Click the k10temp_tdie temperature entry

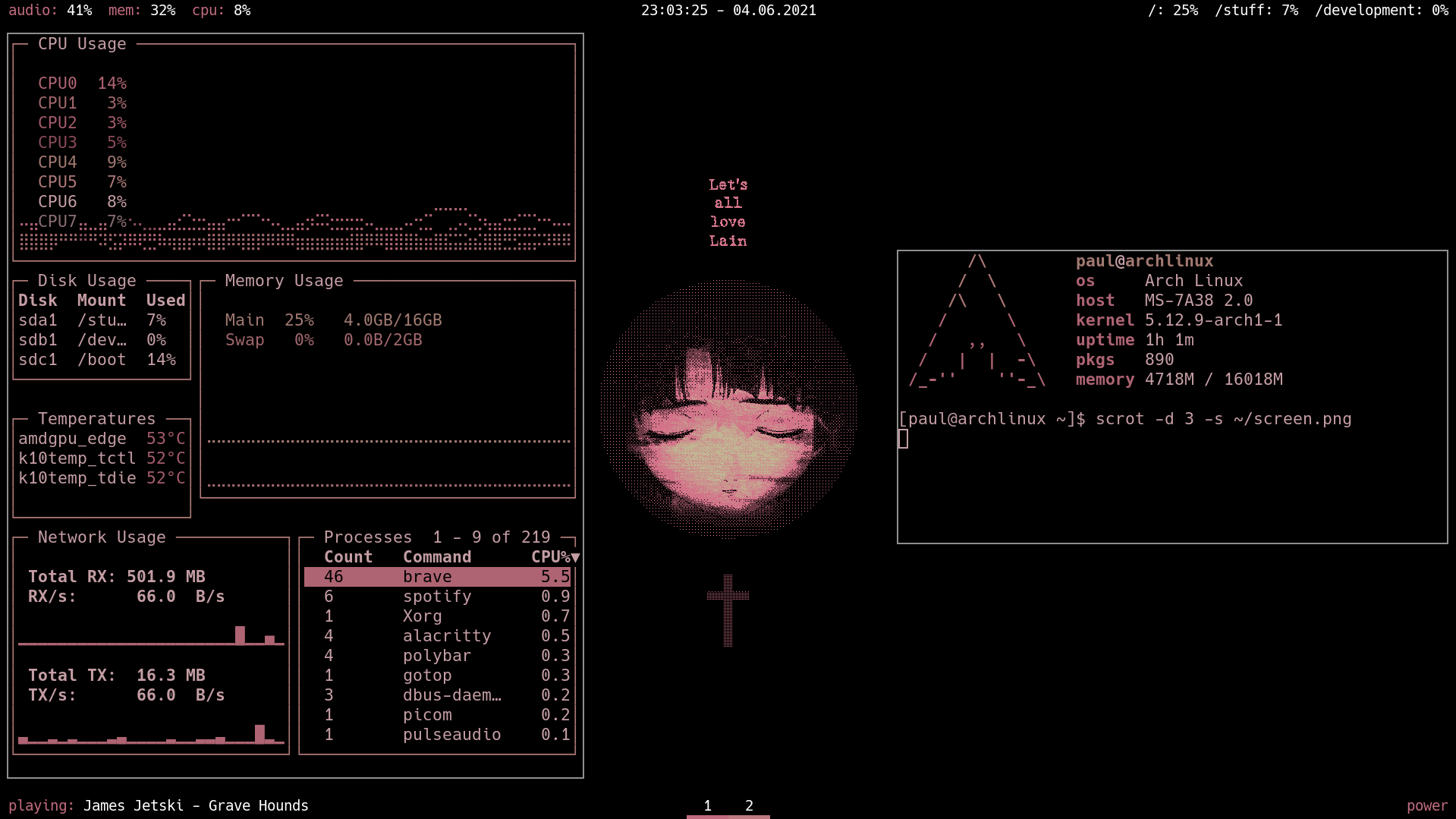point(102,478)
